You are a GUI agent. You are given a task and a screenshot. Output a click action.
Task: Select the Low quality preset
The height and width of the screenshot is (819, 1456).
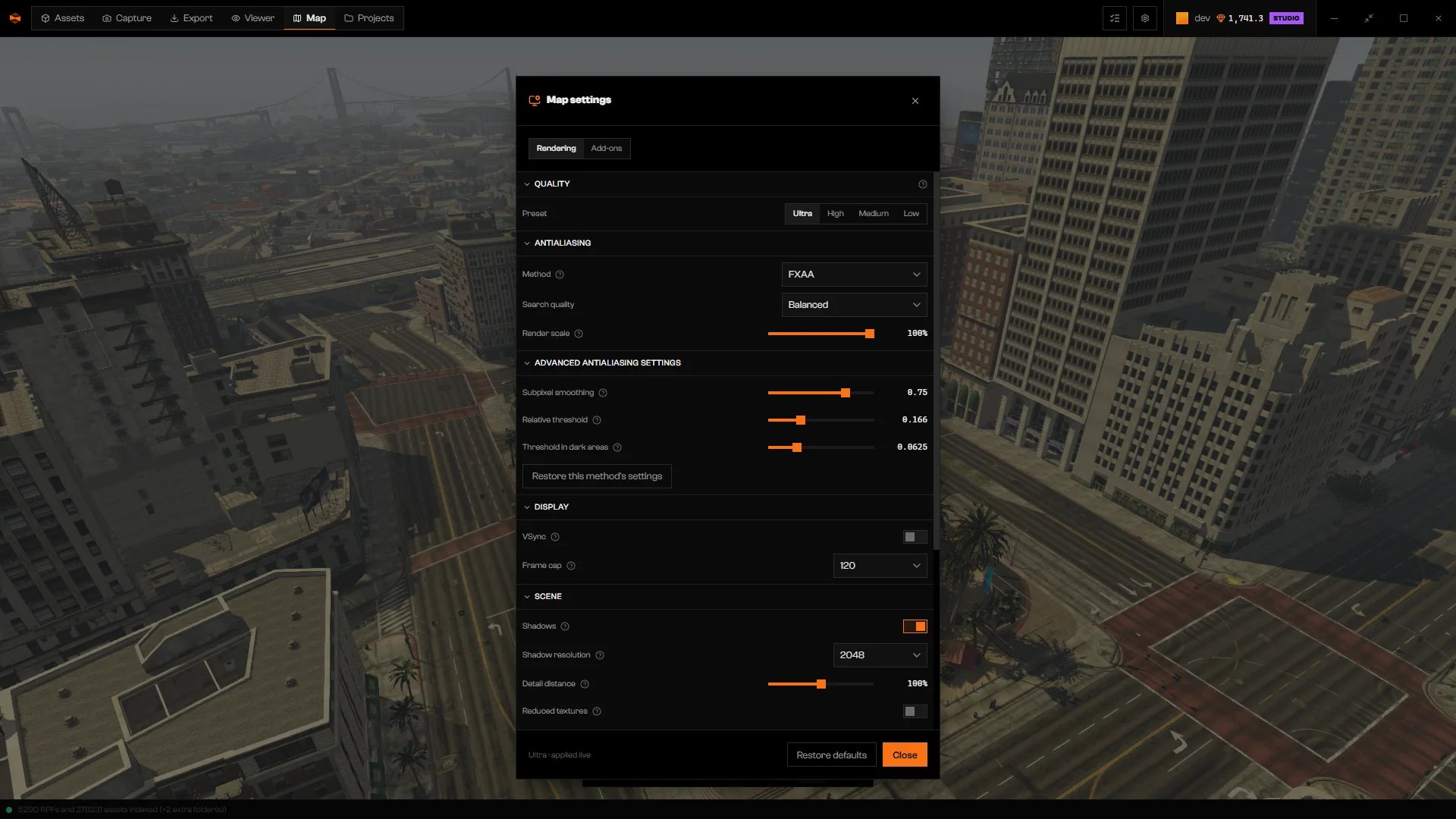[911, 214]
